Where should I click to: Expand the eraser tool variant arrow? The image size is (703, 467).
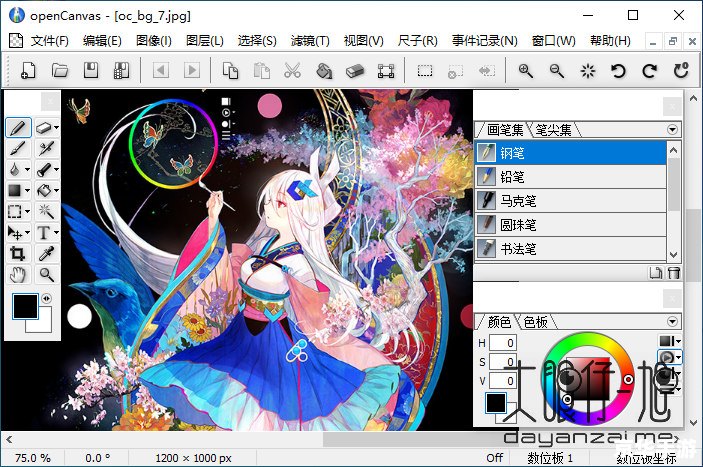tap(56, 128)
